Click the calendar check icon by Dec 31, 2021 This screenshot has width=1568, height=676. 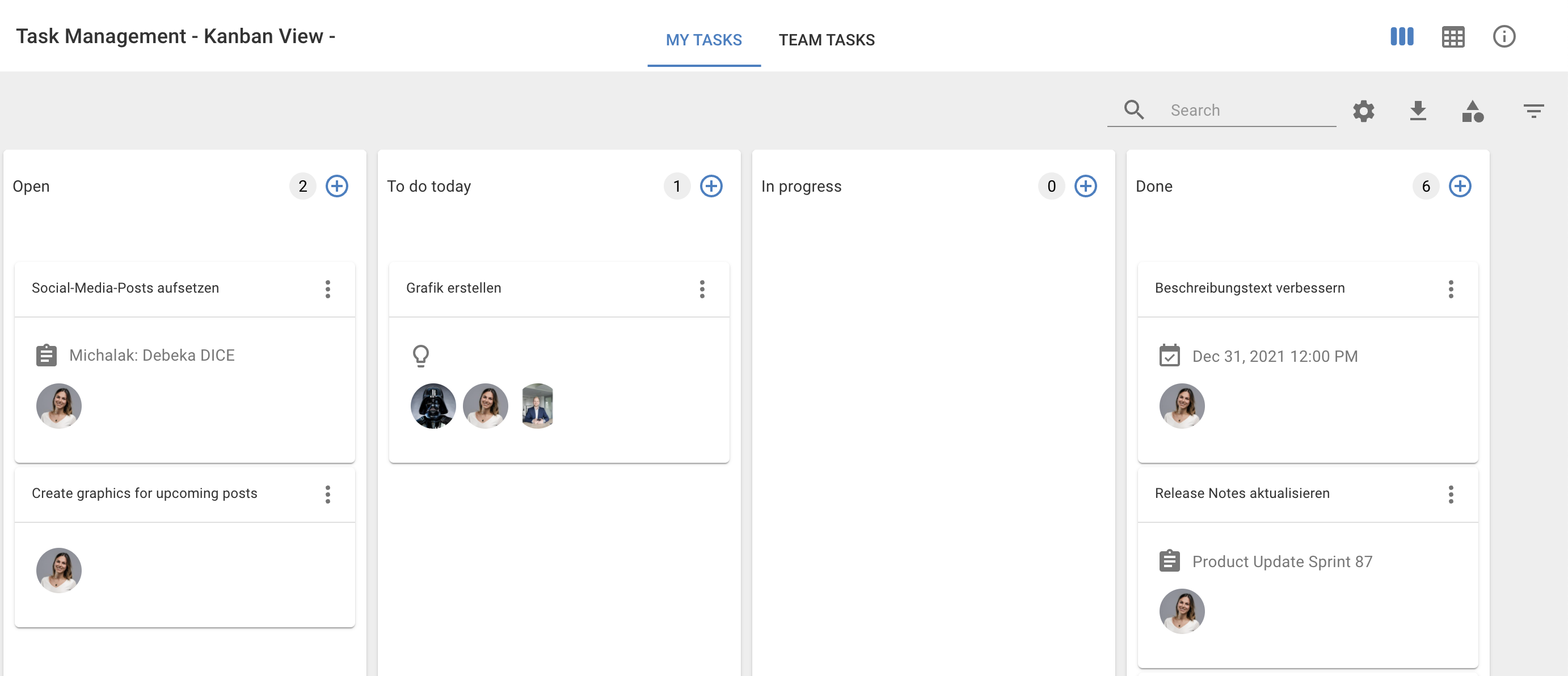click(1169, 356)
